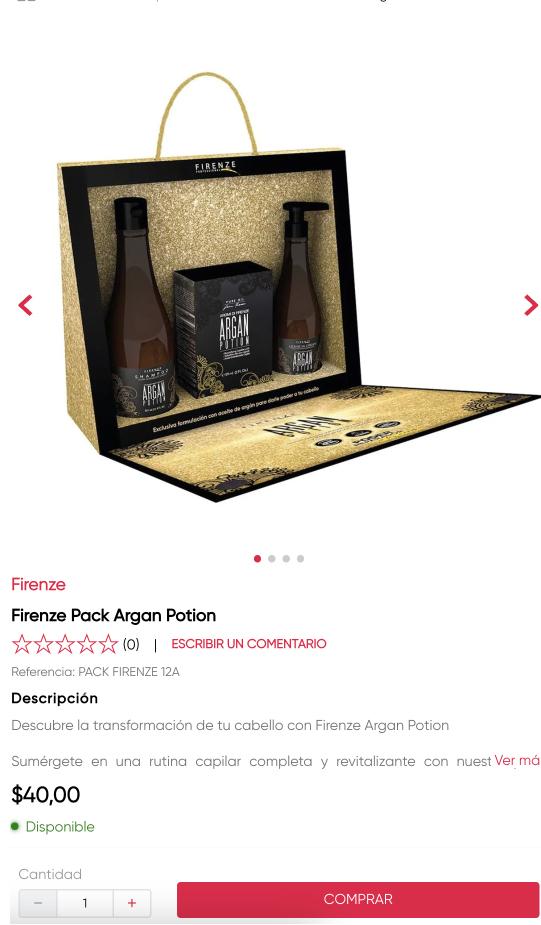
Task: Rate product with the second star
Action: (x=44, y=644)
